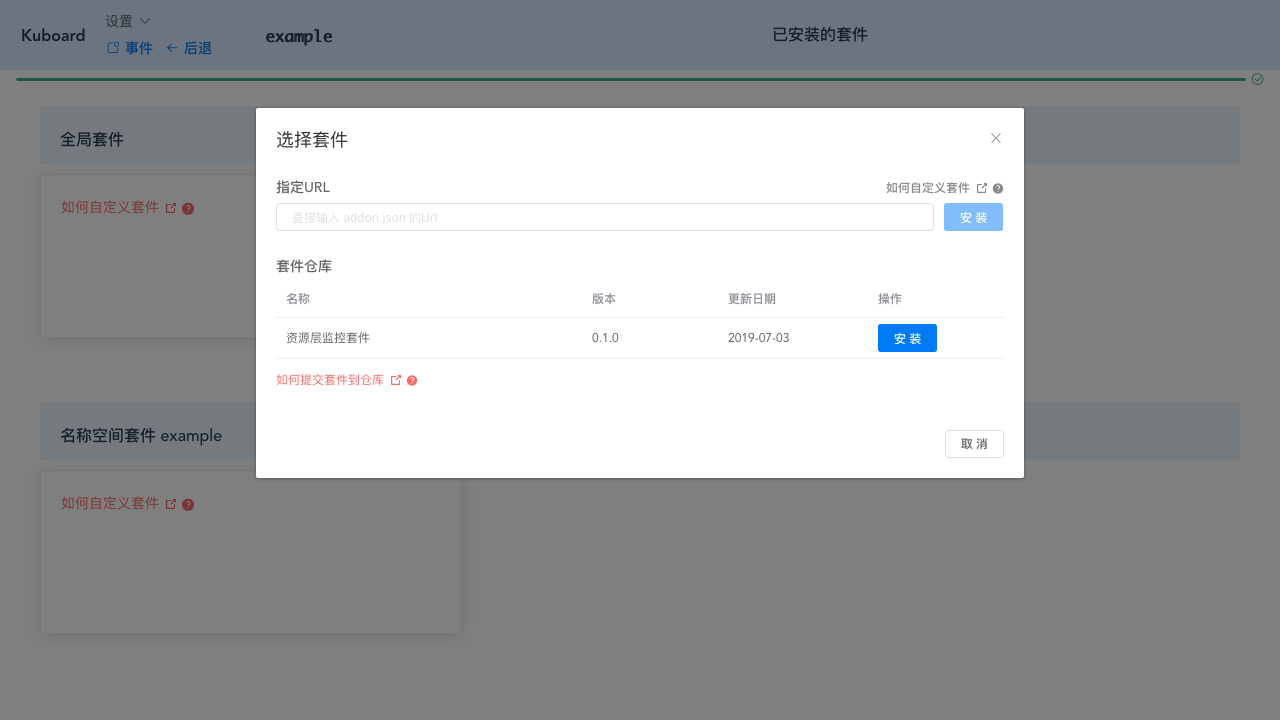Viewport: 1280px width, 720px height.
Task: Open the help question mark next to 指定URL label
Action: tap(997, 188)
